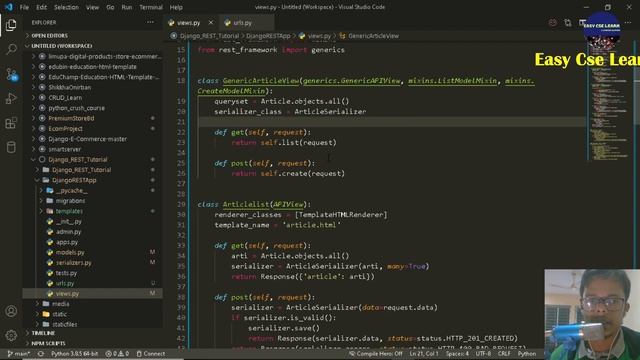
Task: Open the File menu
Action: (x=24, y=7)
